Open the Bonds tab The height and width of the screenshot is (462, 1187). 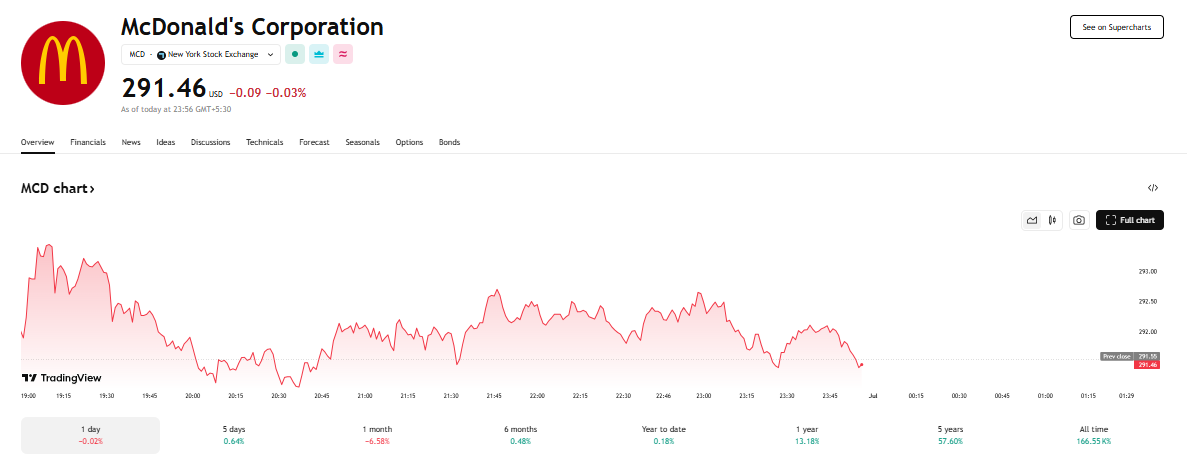(450, 142)
